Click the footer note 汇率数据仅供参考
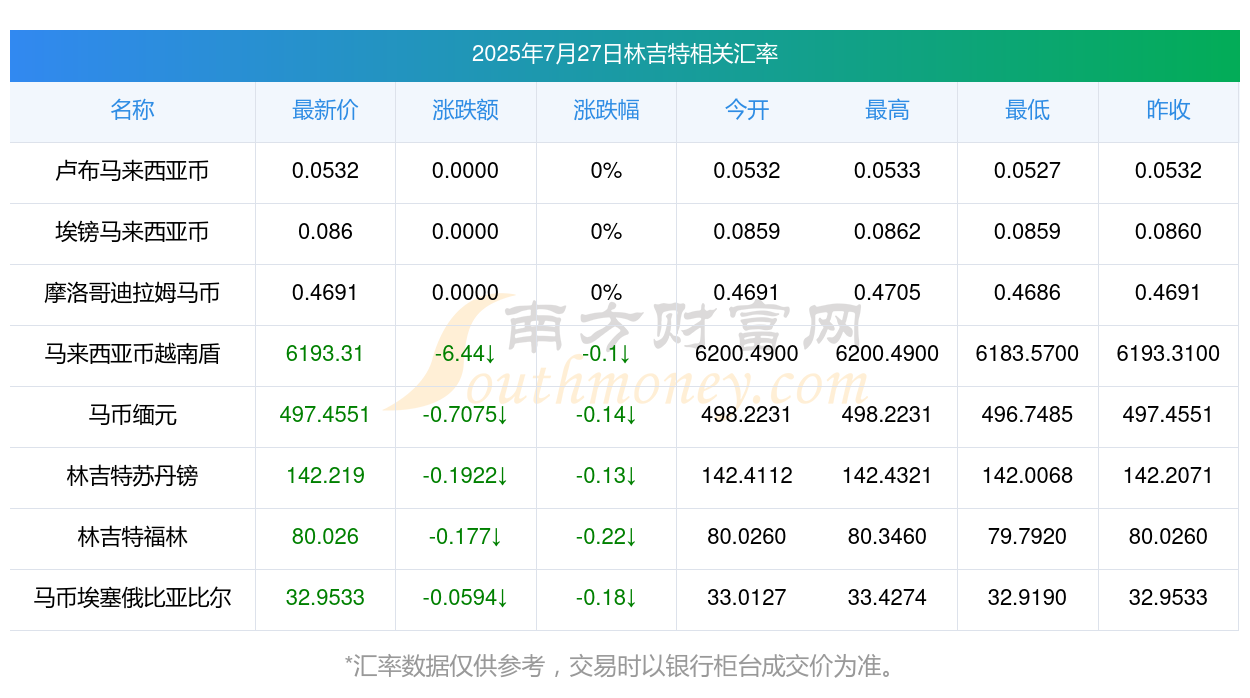The height and width of the screenshot is (698, 1250). tap(449, 666)
